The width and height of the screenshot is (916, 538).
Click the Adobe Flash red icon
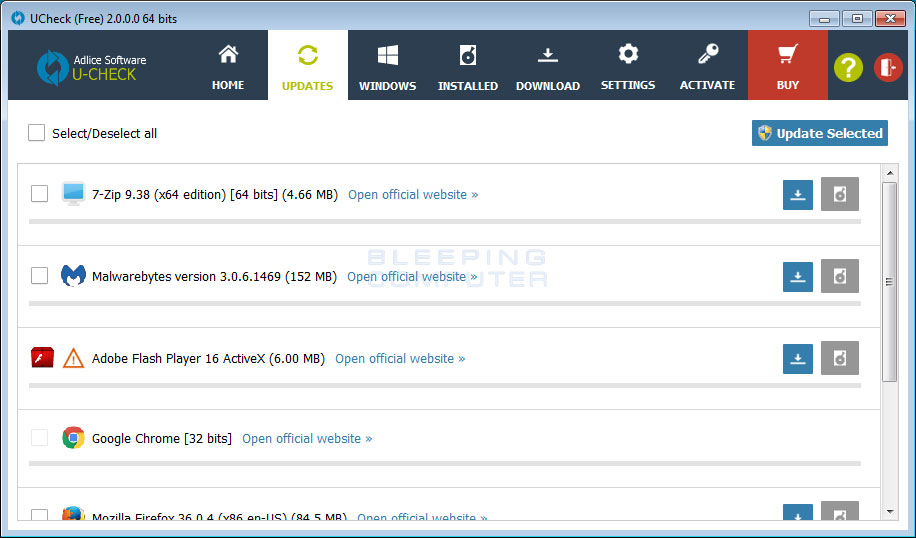pyautogui.click(x=42, y=357)
